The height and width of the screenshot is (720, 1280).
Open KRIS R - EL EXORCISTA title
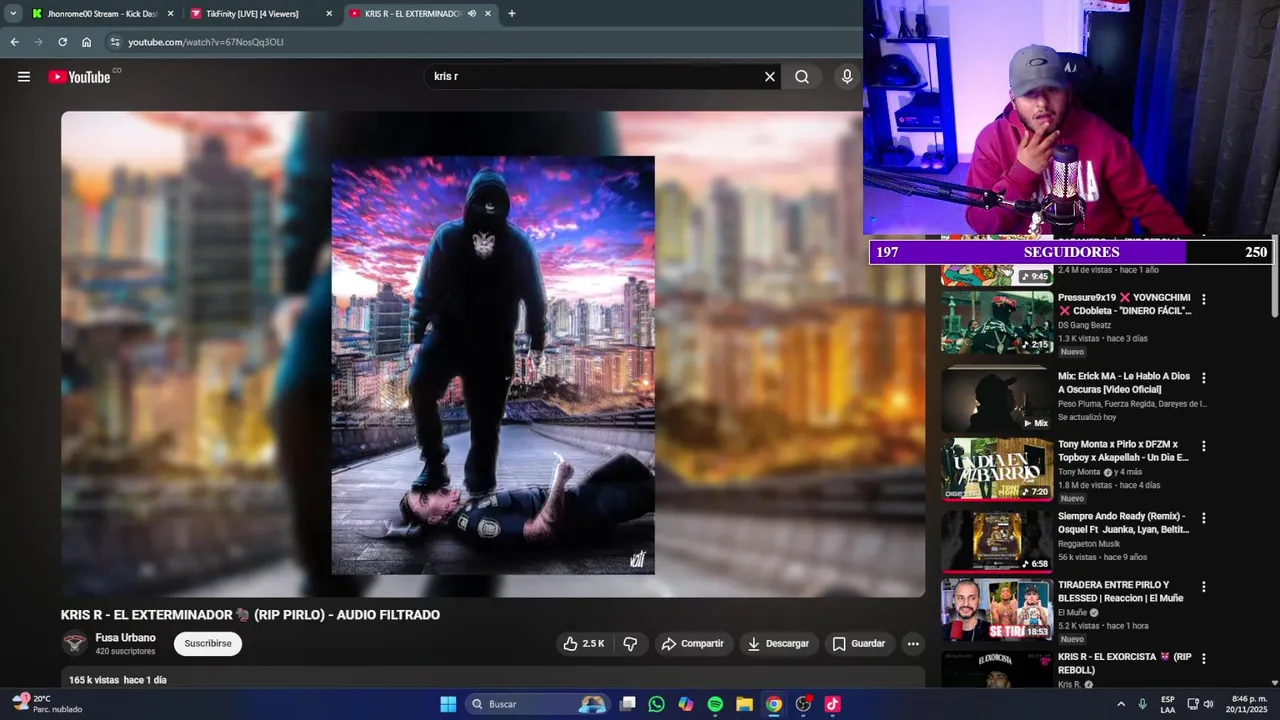[x=1125, y=663]
